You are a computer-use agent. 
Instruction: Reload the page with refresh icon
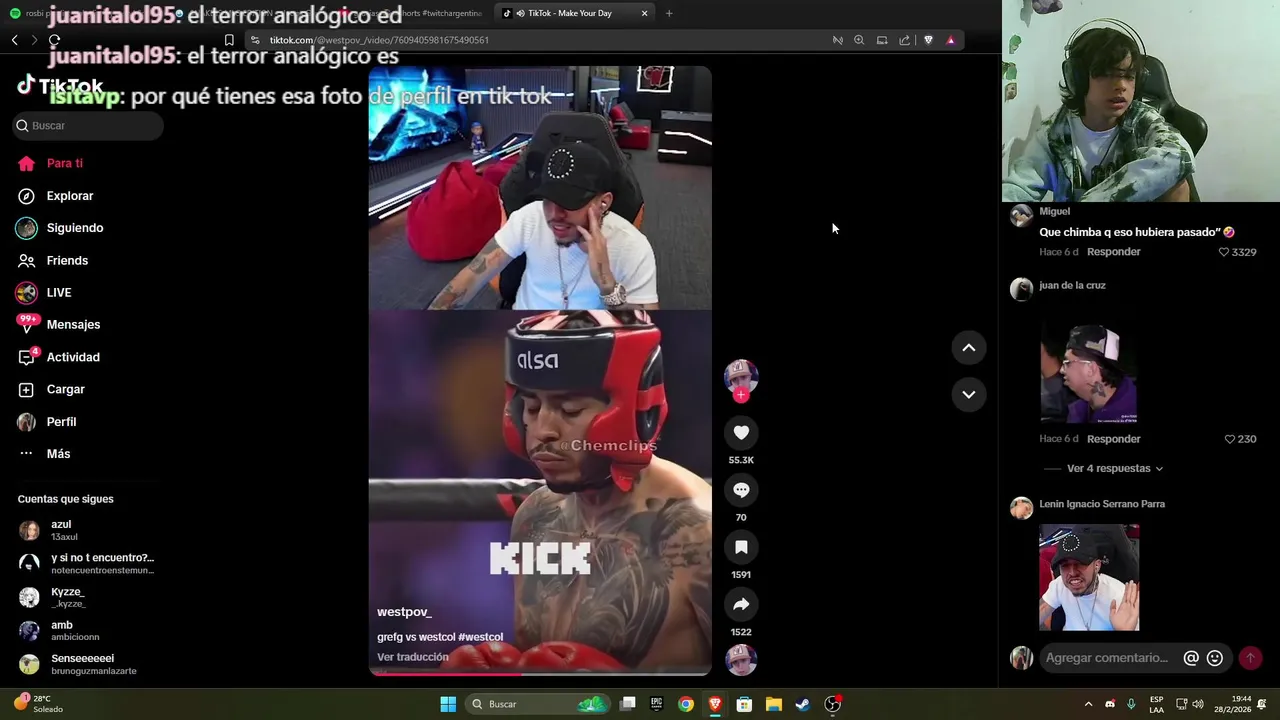[54, 40]
